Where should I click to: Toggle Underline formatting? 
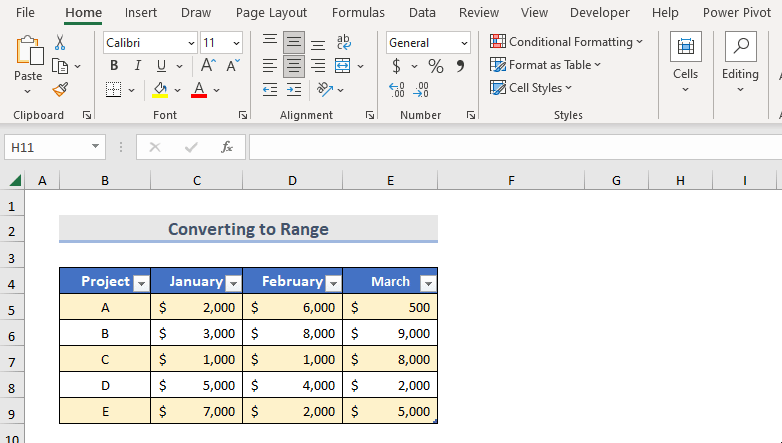click(162, 65)
